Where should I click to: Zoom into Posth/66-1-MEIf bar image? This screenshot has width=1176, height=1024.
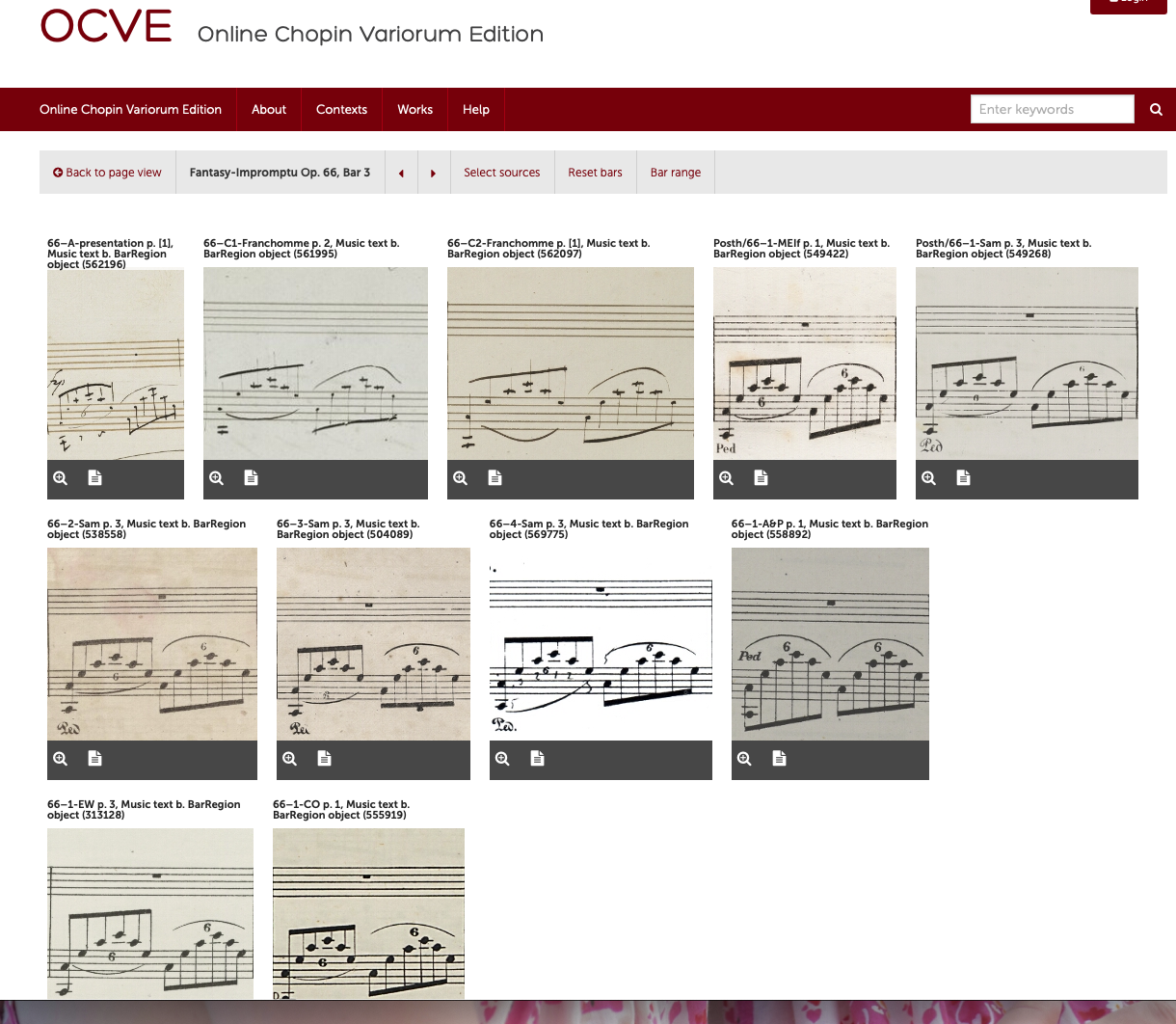[x=727, y=478]
